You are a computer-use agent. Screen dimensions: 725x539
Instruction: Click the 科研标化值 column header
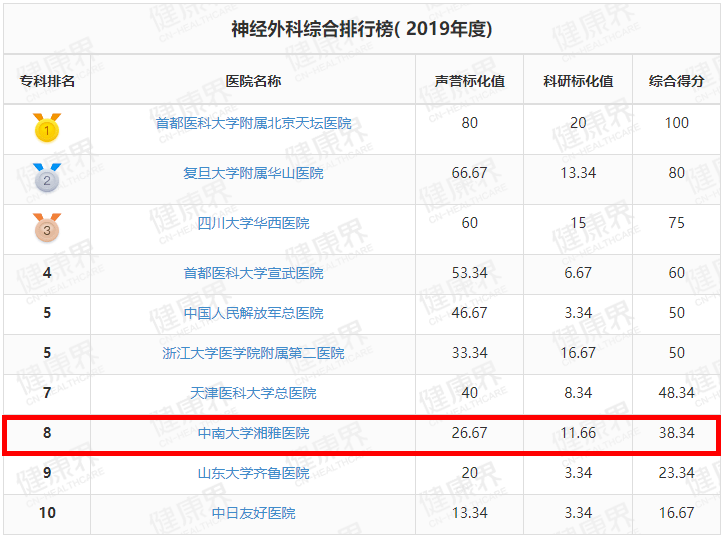coord(577,81)
